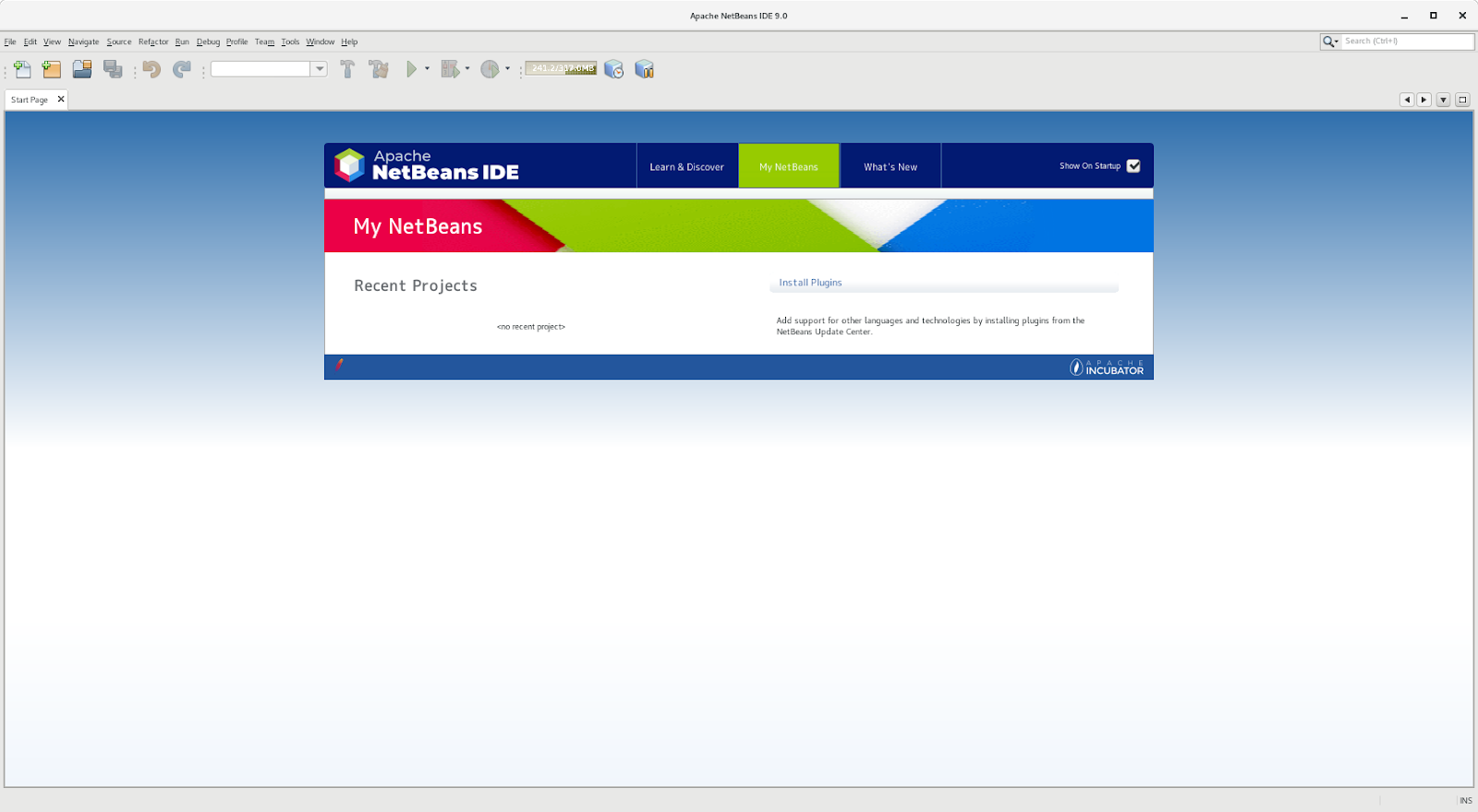Click the 'My NetBeans' banner title
This screenshot has width=1478, height=812.
(418, 226)
